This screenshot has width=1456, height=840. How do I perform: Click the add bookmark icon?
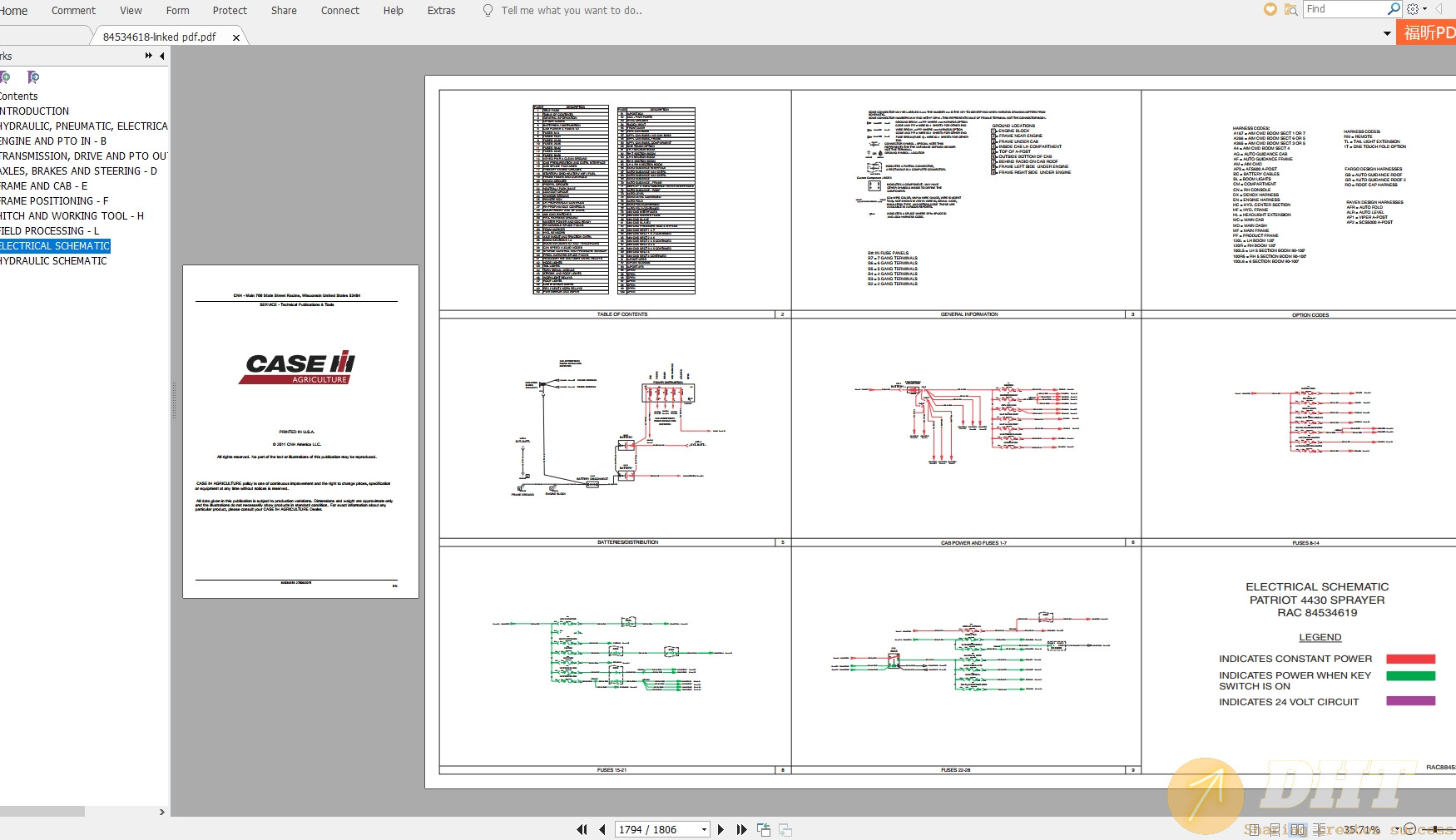tap(6, 77)
